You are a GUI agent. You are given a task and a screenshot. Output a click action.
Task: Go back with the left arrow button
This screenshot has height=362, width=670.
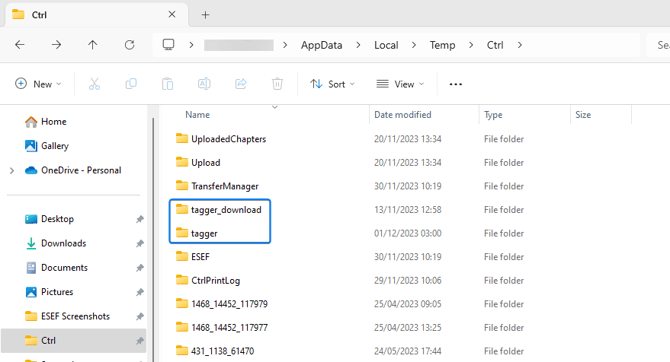[20, 45]
